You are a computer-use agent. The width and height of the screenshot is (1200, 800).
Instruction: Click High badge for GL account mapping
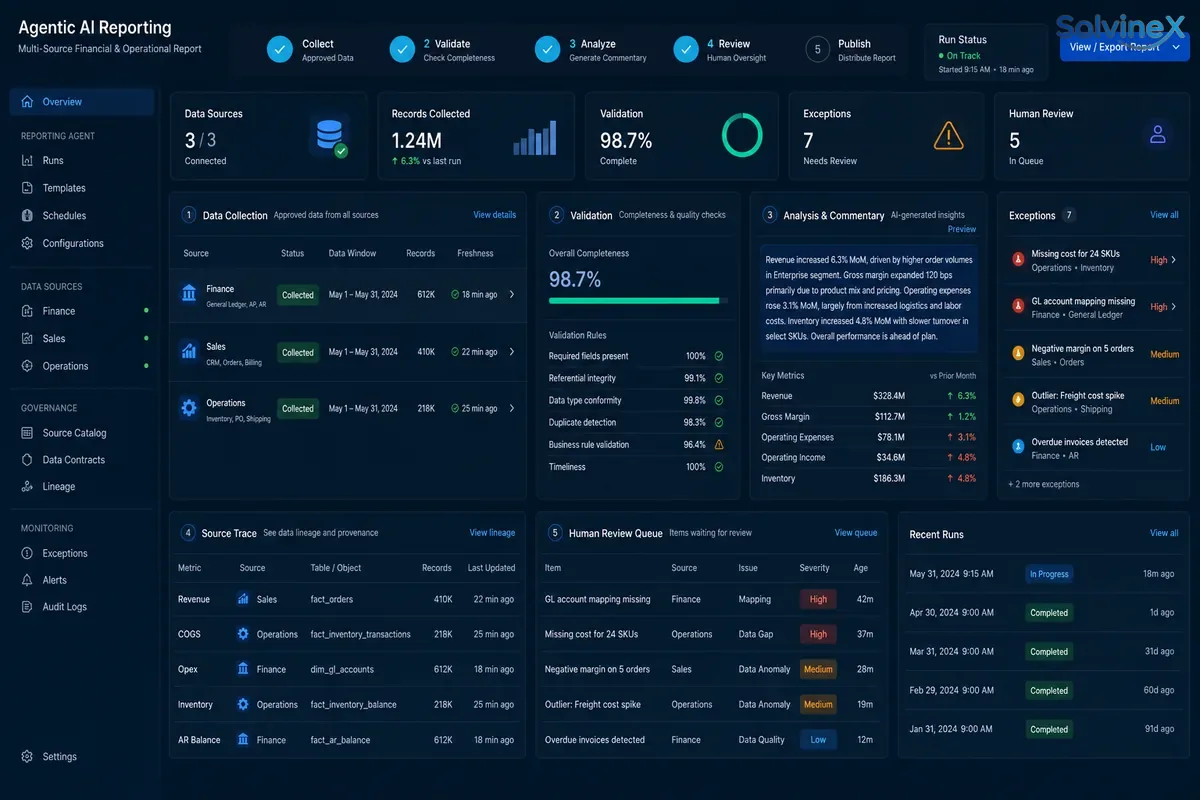click(x=818, y=599)
